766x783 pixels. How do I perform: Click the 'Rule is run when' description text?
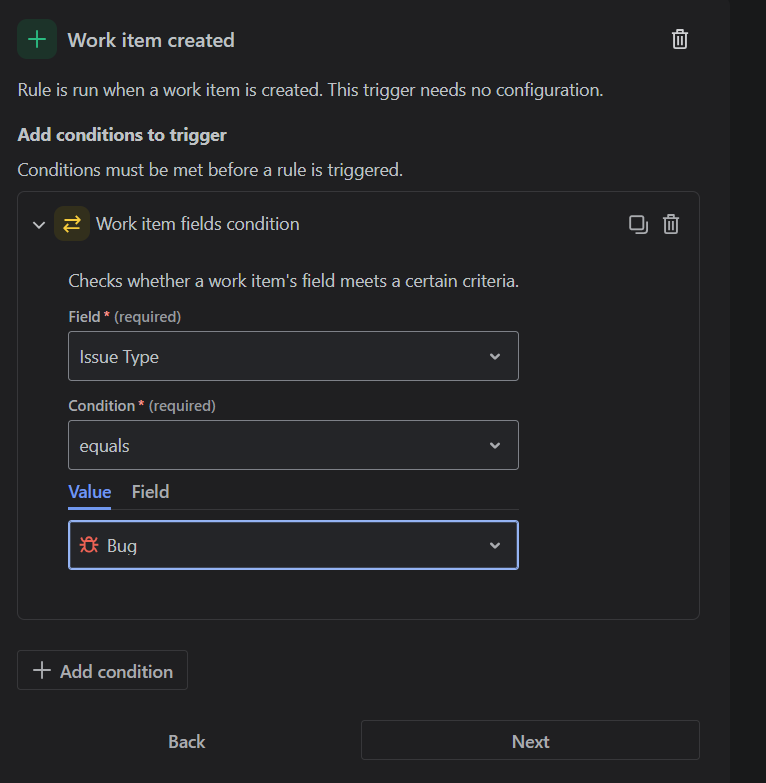click(310, 90)
